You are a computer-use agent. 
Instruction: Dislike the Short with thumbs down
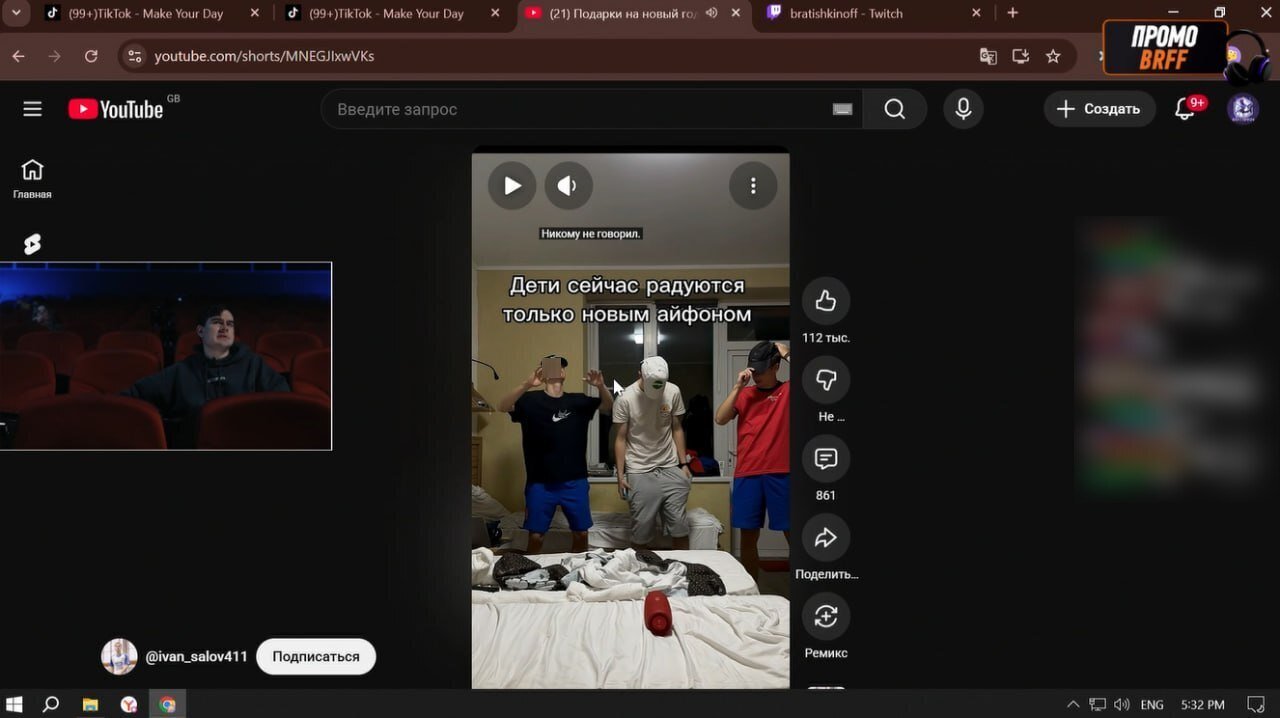(x=825, y=380)
